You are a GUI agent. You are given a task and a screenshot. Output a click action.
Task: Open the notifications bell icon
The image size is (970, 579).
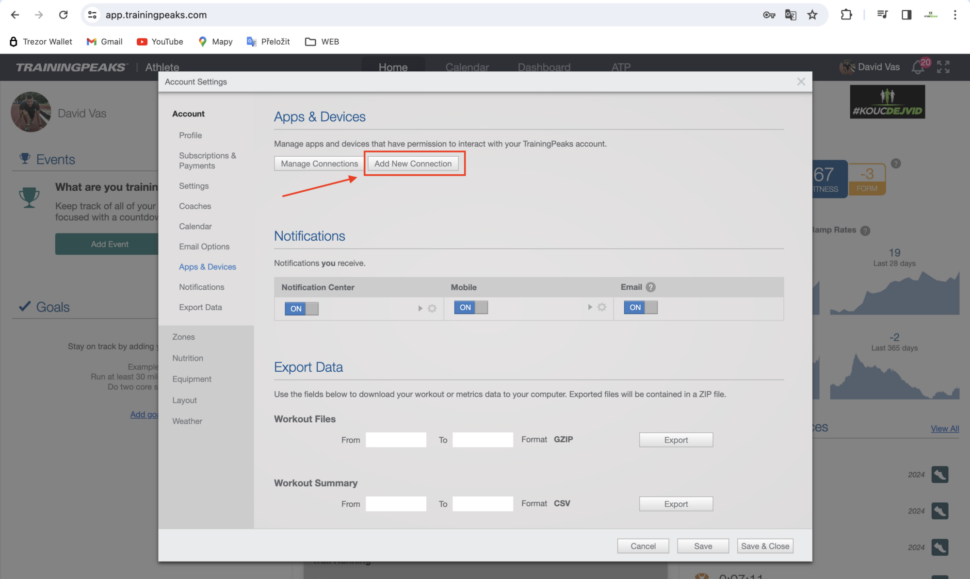[x=918, y=67]
